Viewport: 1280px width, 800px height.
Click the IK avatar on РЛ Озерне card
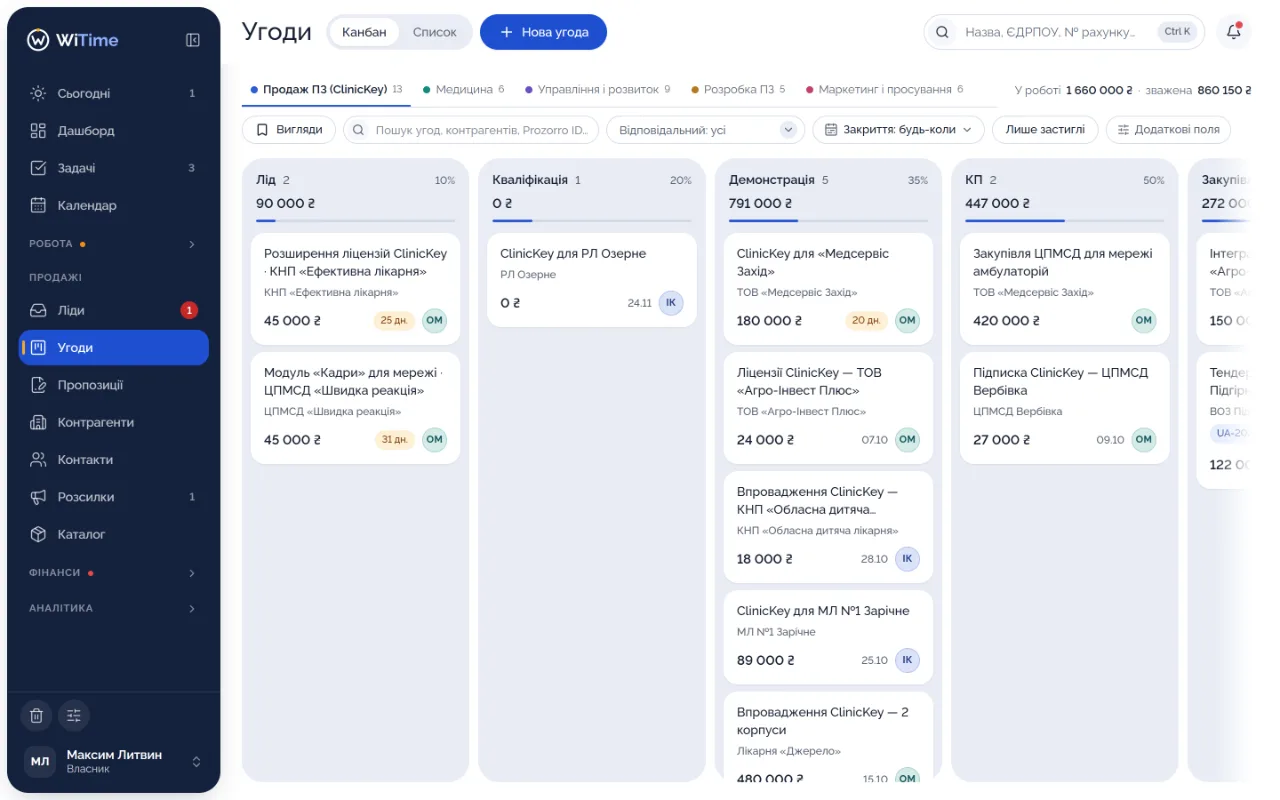(x=671, y=303)
